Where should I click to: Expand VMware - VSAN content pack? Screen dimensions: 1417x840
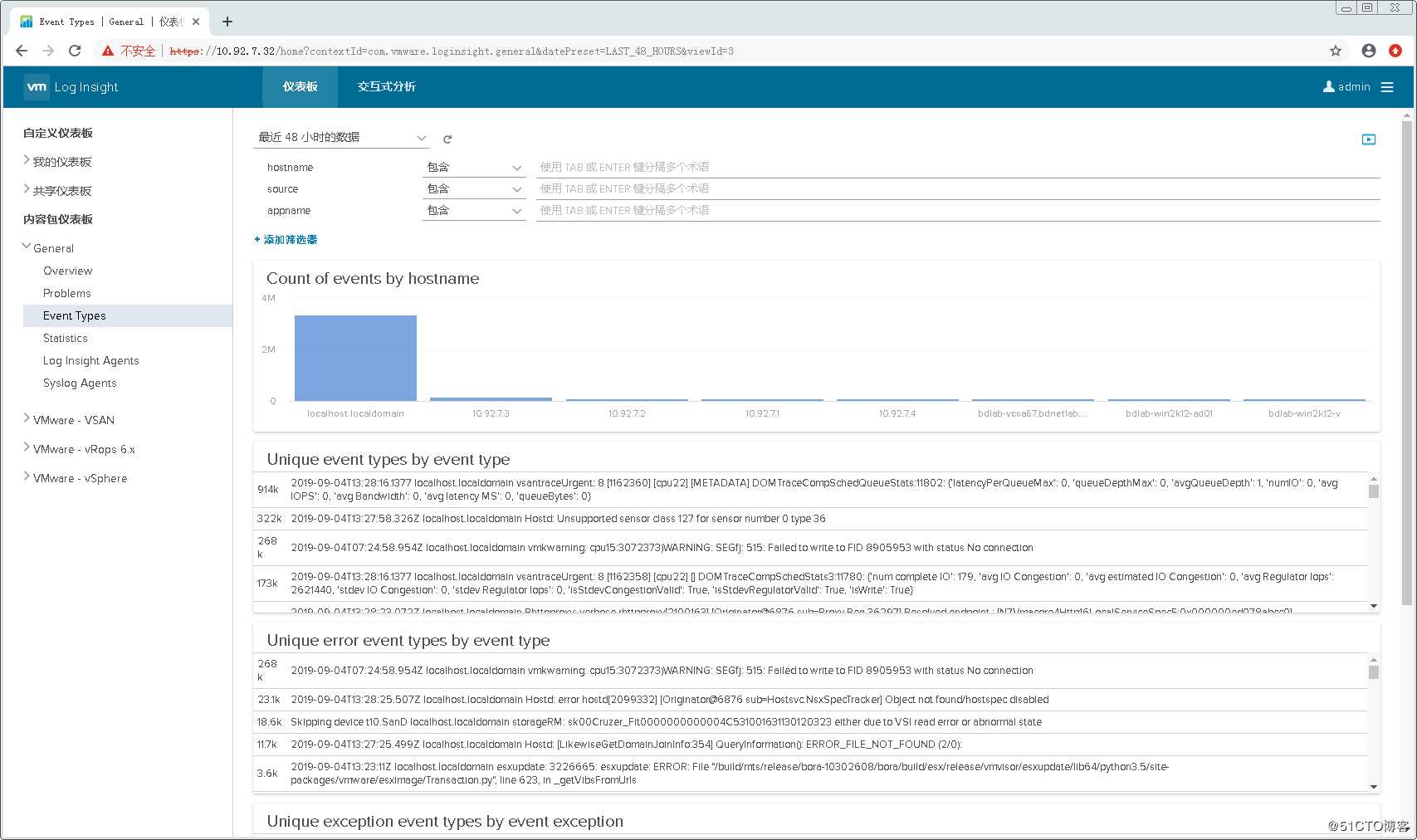tap(27, 418)
